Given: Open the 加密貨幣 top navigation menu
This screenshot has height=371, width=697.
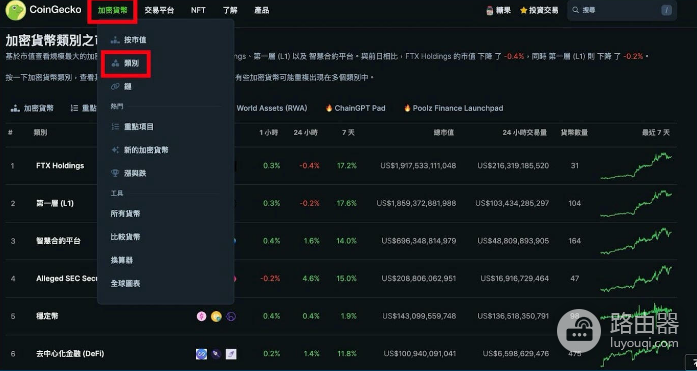Looking at the screenshot, I should click(x=112, y=10).
